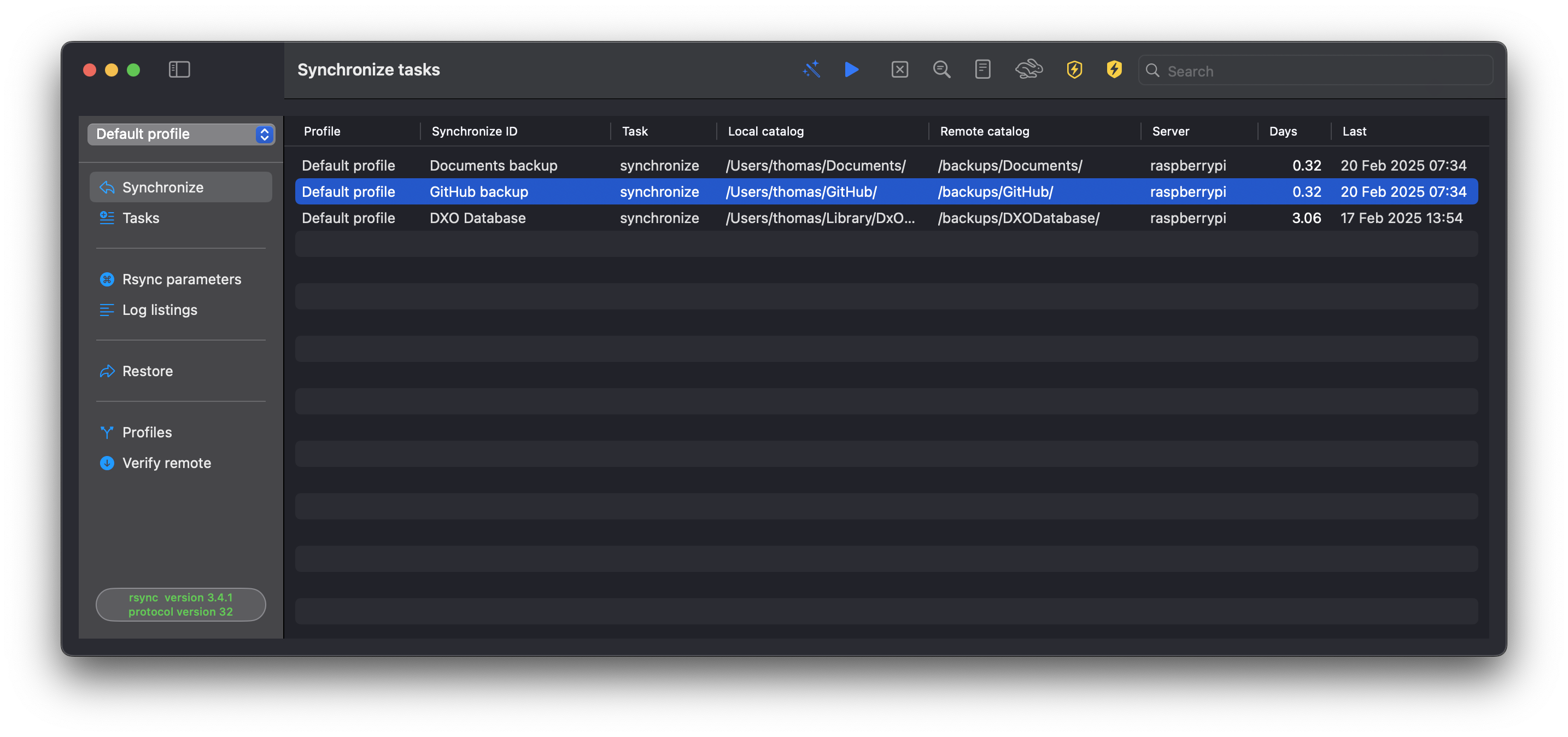1568x737 pixels.
Task: Select the Documents backup row
Action: 886,166
